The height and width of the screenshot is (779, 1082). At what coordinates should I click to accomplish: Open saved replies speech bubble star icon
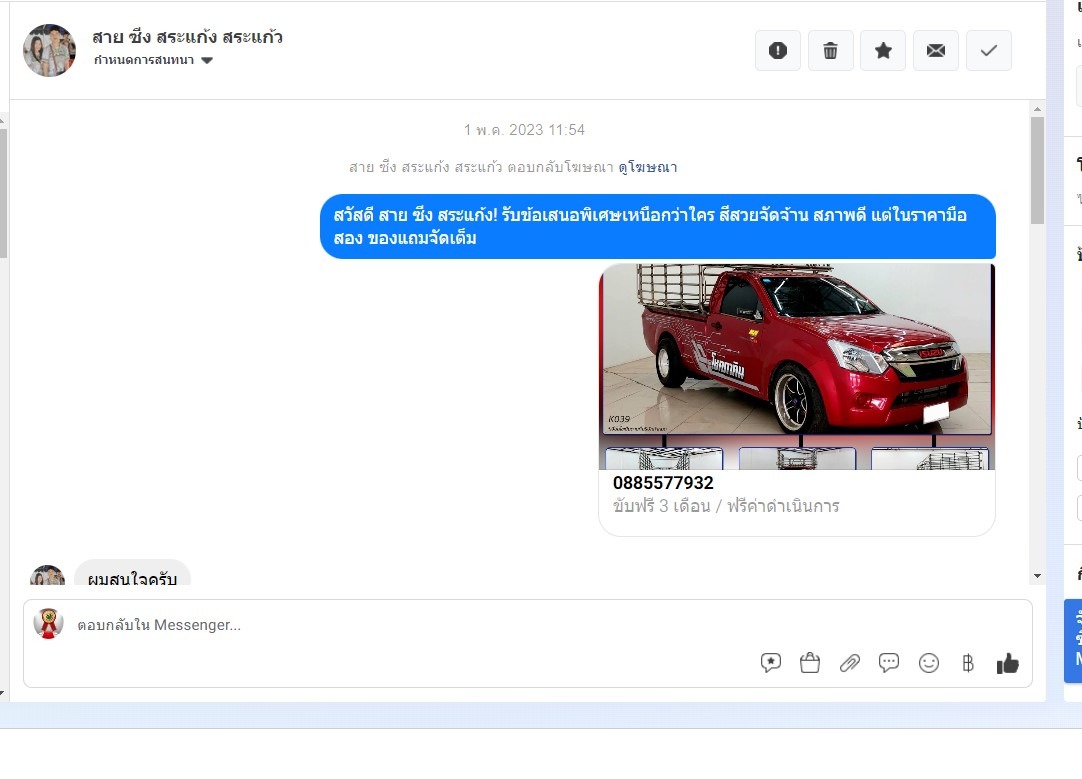click(x=770, y=662)
